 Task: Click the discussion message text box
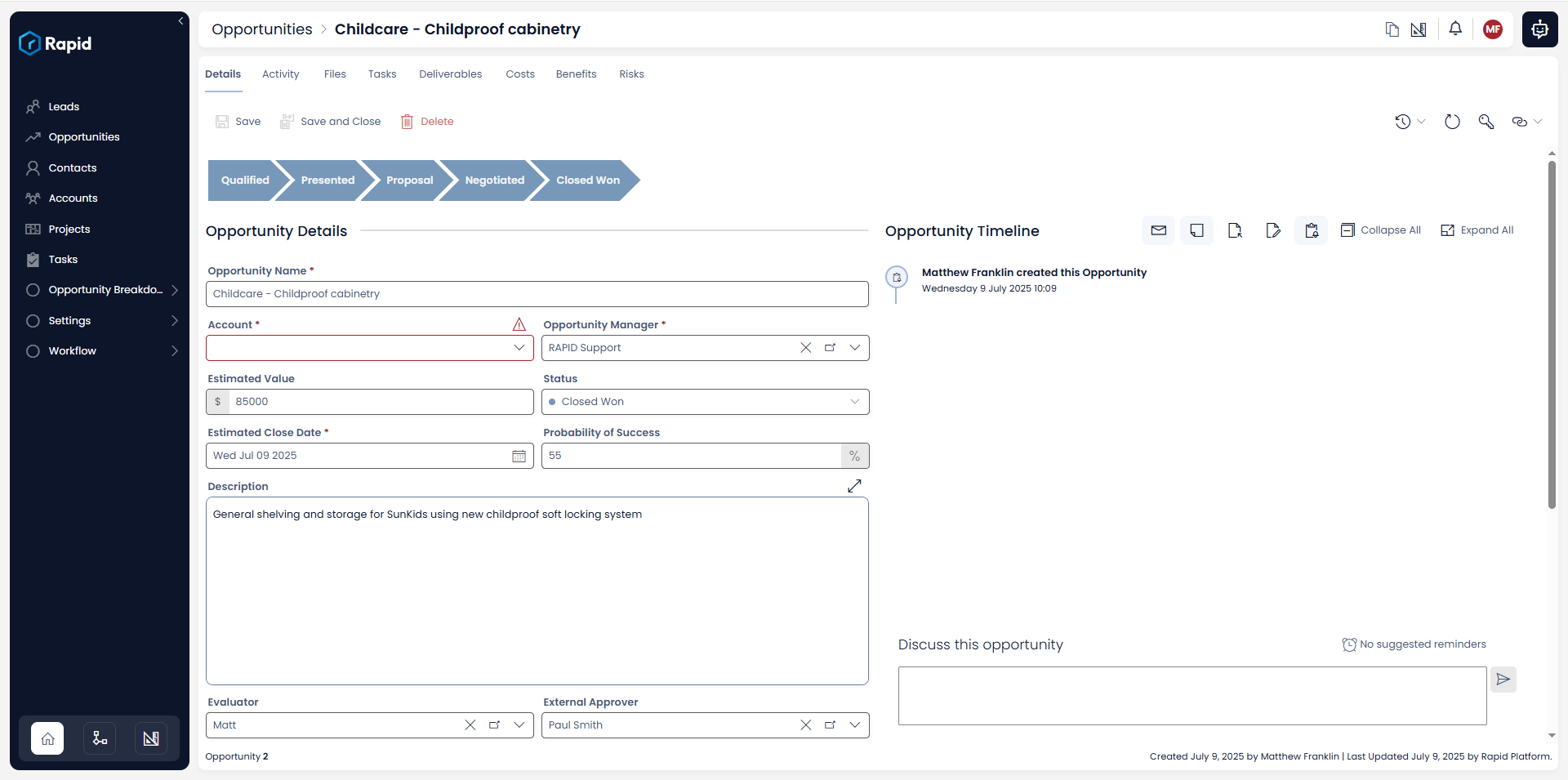pos(1192,696)
